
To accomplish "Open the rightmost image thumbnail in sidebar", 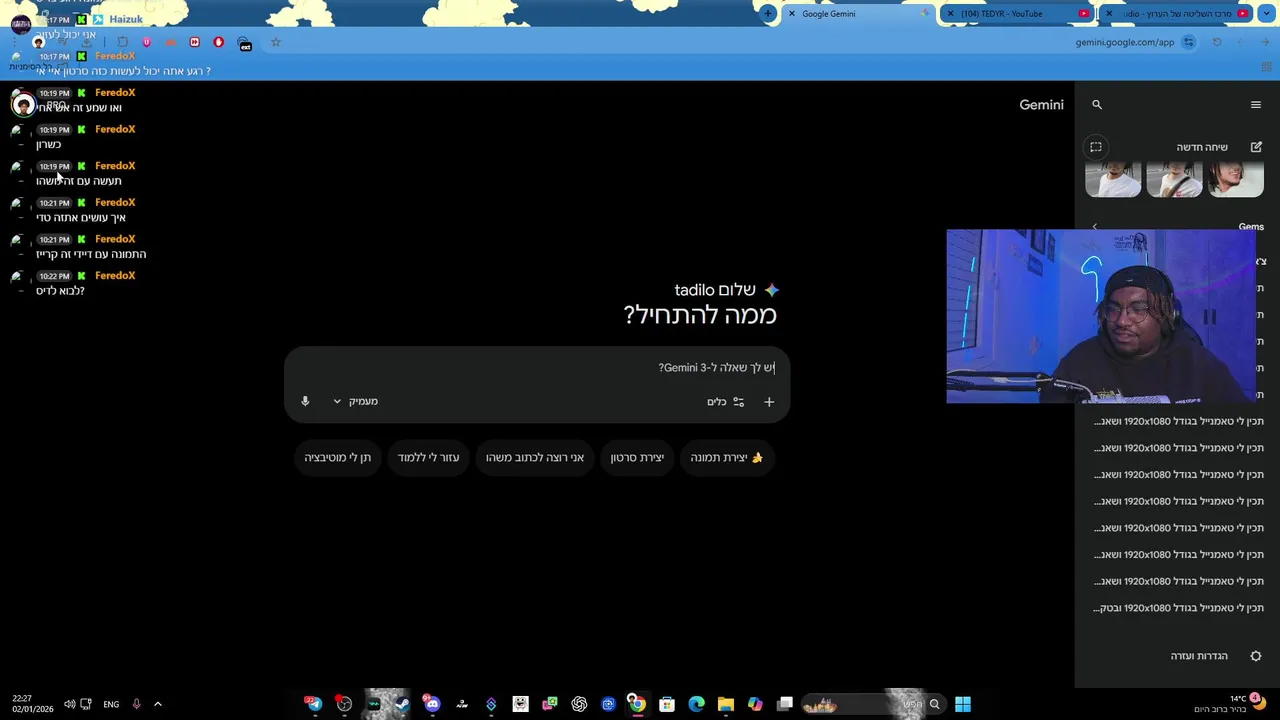I will click(x=1236, y=181).
